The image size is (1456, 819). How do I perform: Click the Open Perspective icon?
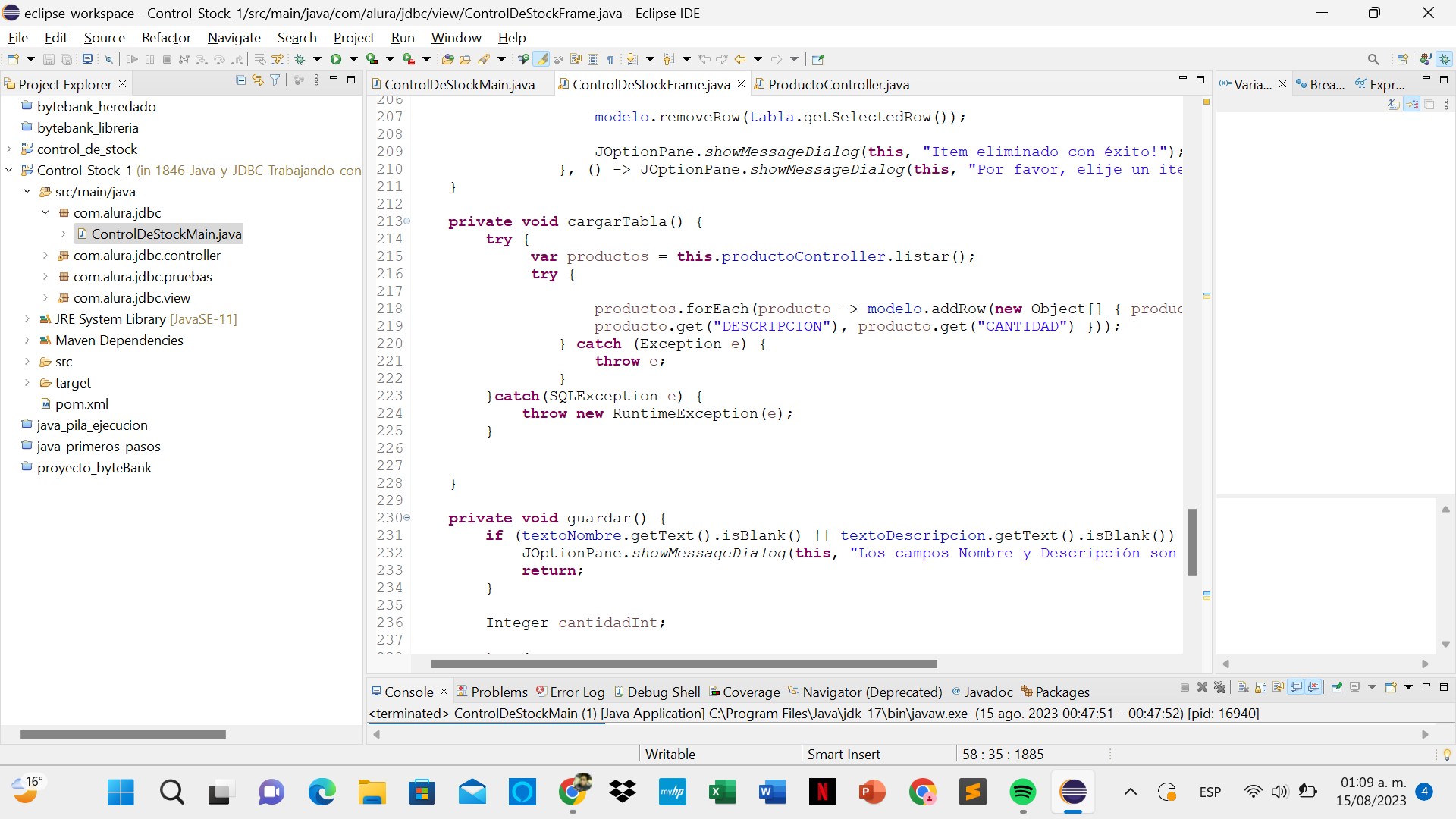[1402, 59]
